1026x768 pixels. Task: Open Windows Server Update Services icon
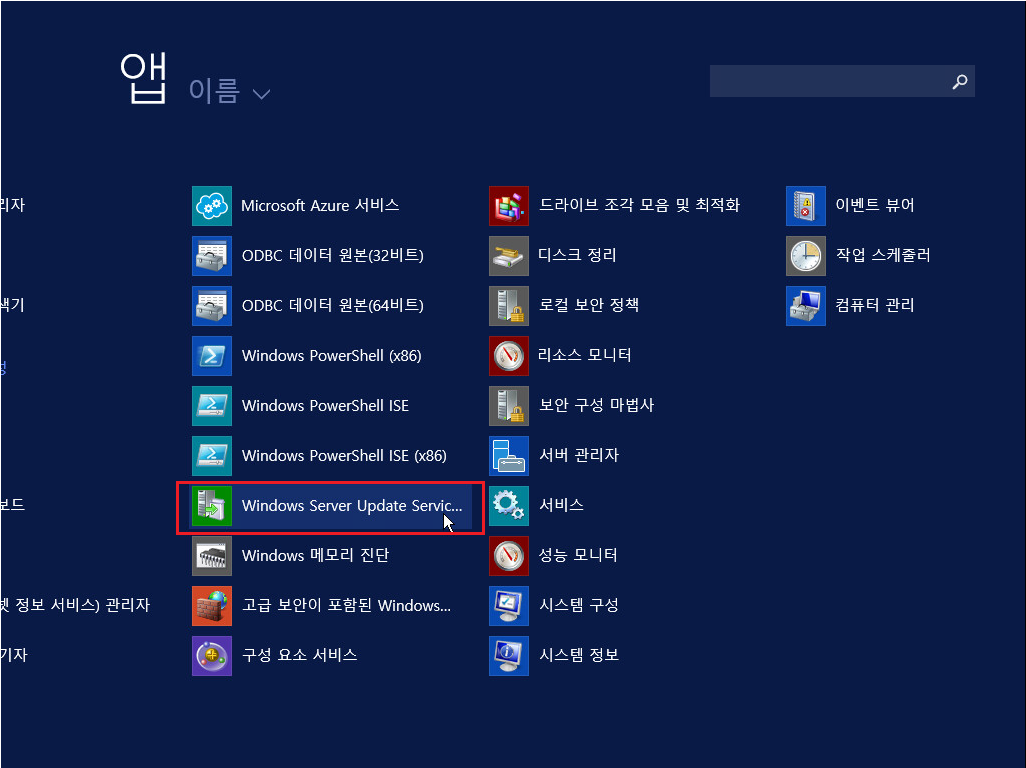coord(211,506)
